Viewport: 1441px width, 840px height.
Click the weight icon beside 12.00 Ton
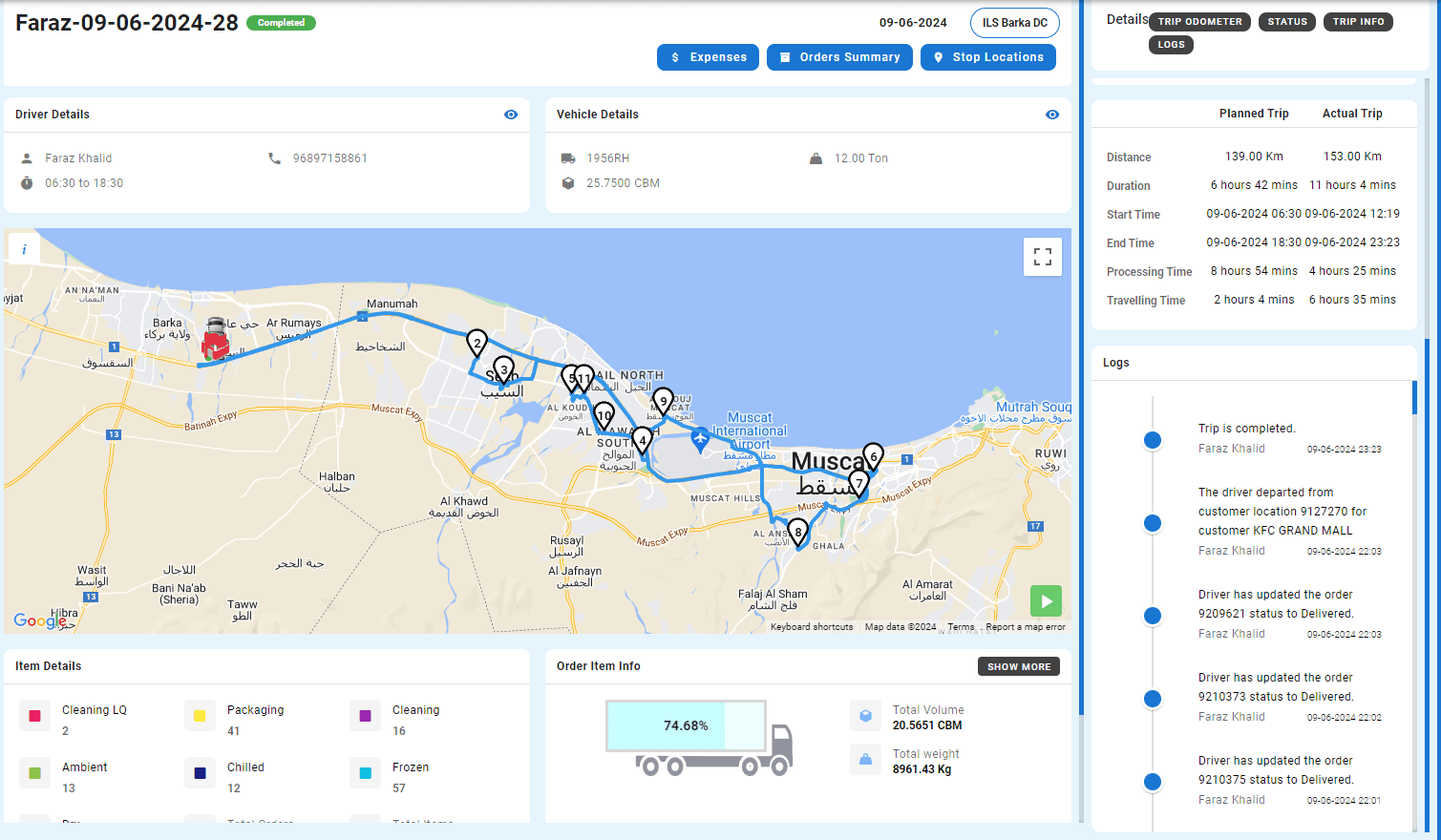pyautogui.click(x=816, y=158)
